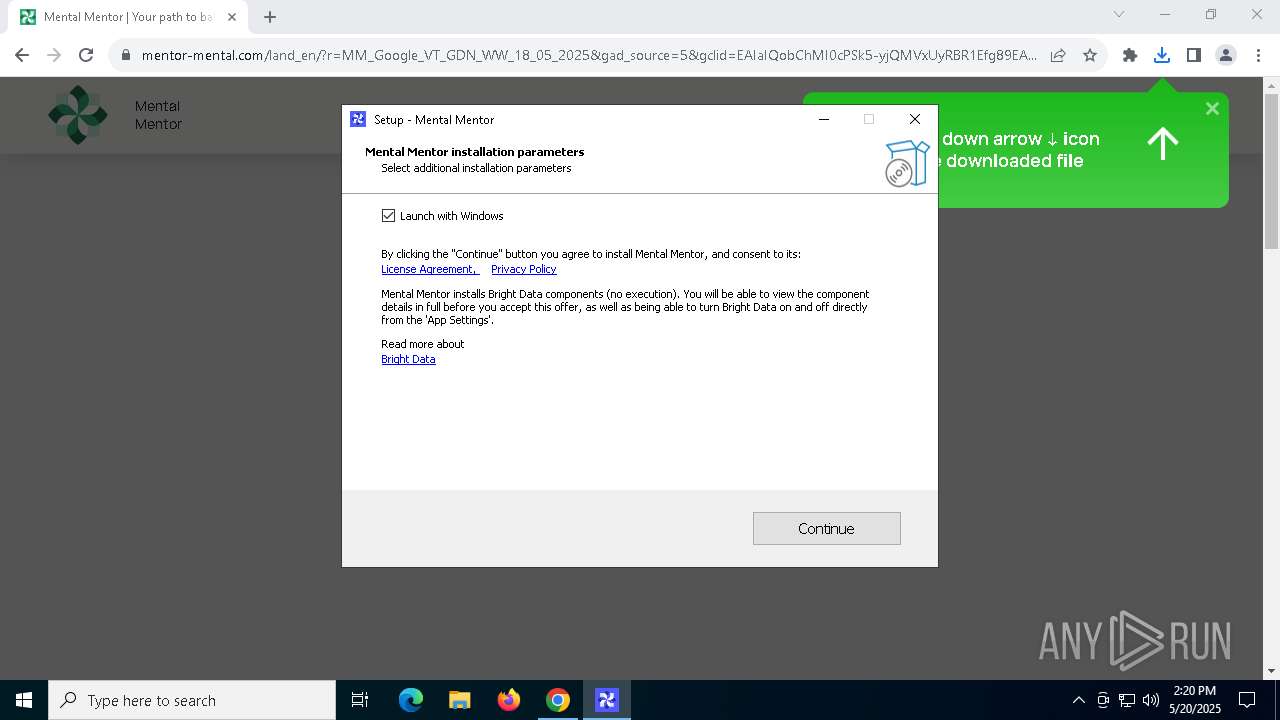Open Task View on taskbar
Screen dimensions: 1280x720
pos(360,700)
